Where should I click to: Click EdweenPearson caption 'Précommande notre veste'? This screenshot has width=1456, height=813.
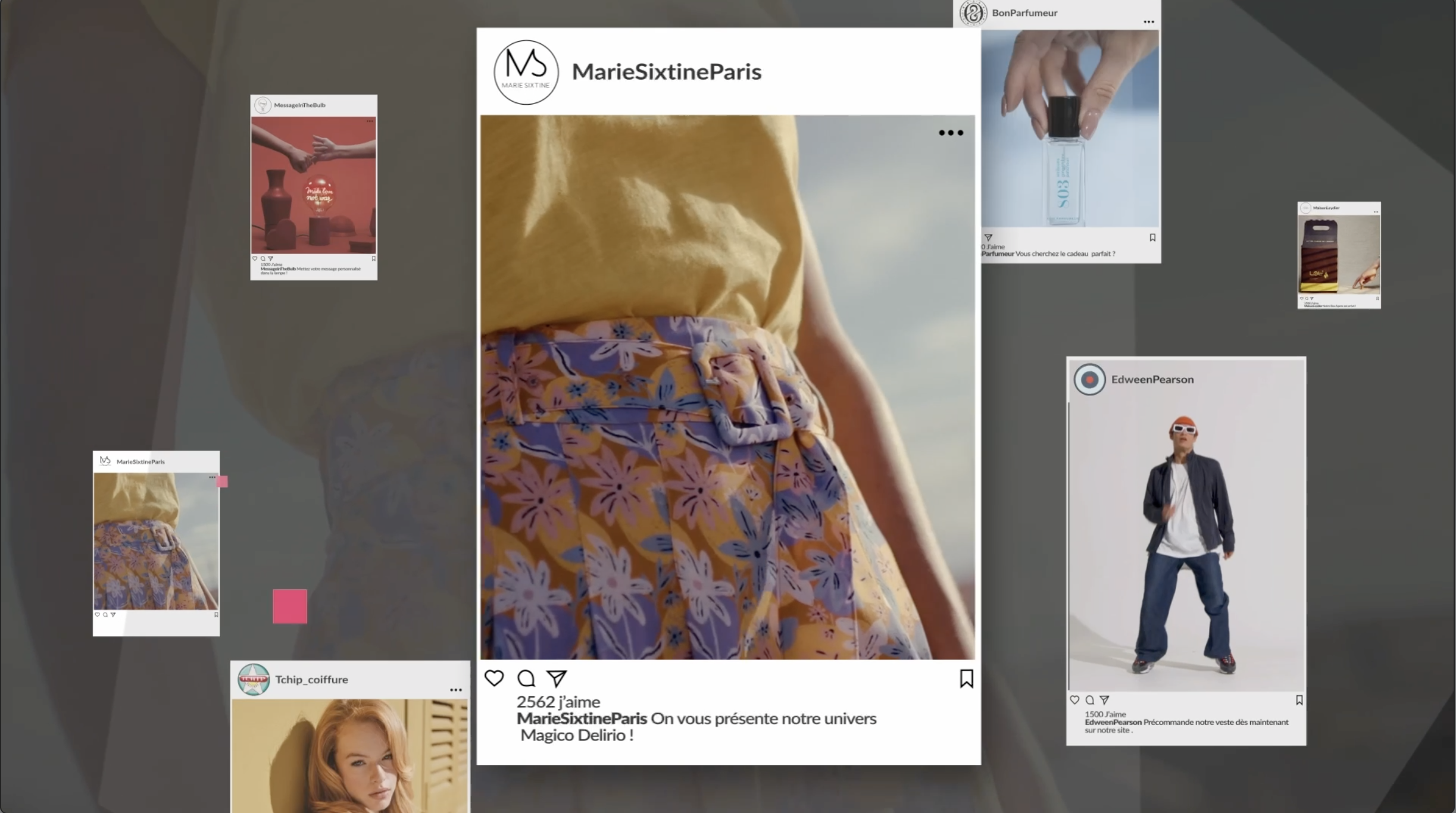(1188, 722)
